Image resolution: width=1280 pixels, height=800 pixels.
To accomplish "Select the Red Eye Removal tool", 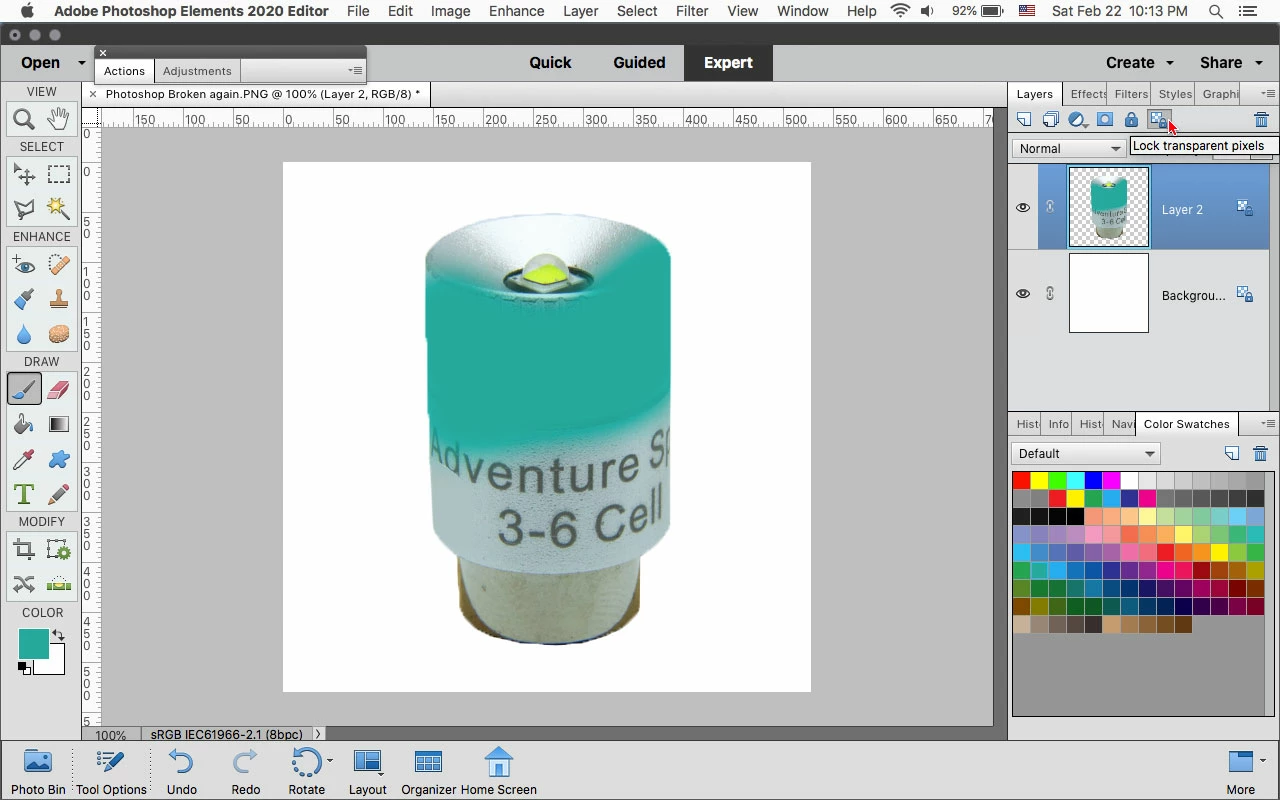I will [x=24, y=265].
